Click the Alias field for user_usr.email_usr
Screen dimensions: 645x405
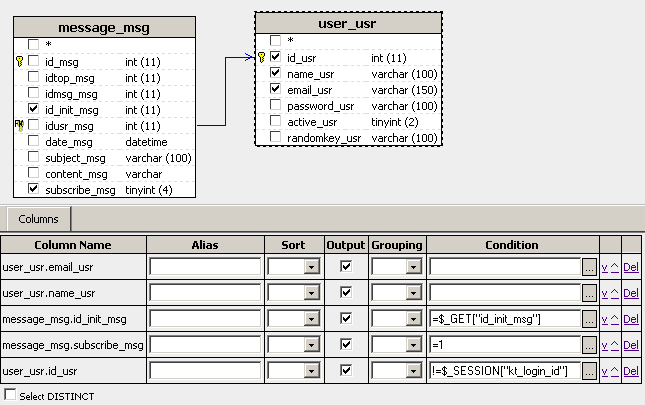point(205,267)
